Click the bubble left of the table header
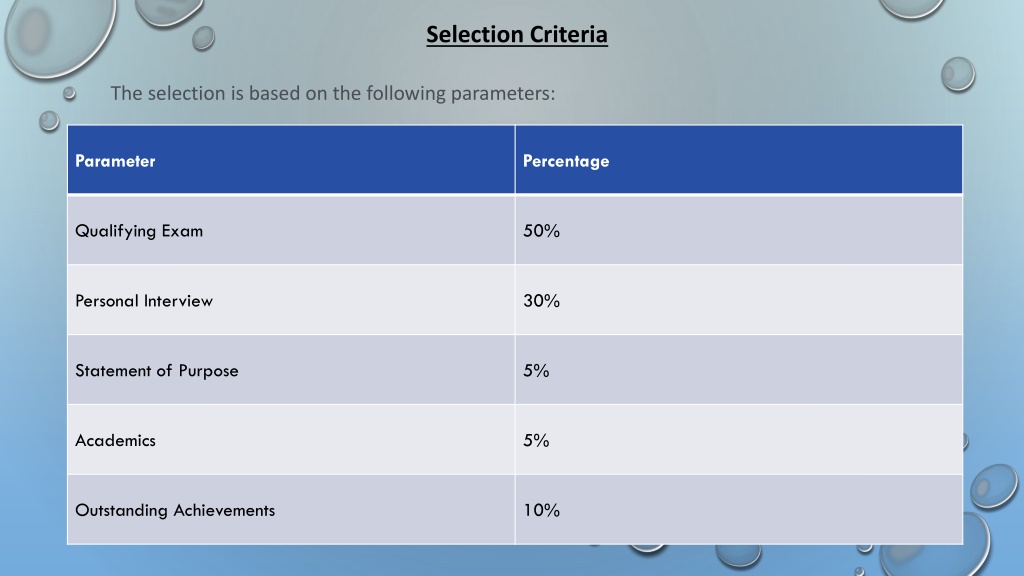This screenshot has width=1024, height=576. coord(49,121)
